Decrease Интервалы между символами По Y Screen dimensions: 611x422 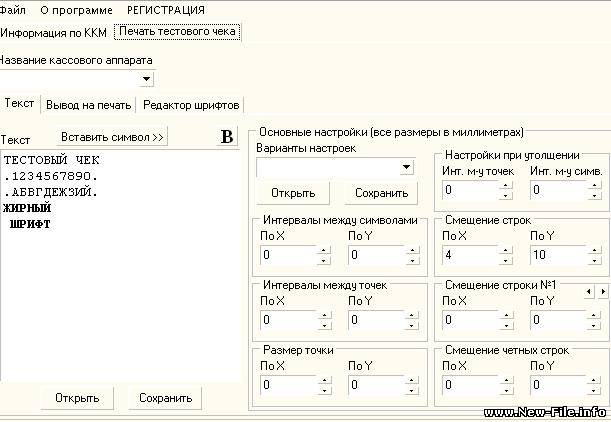pos(412,260)
